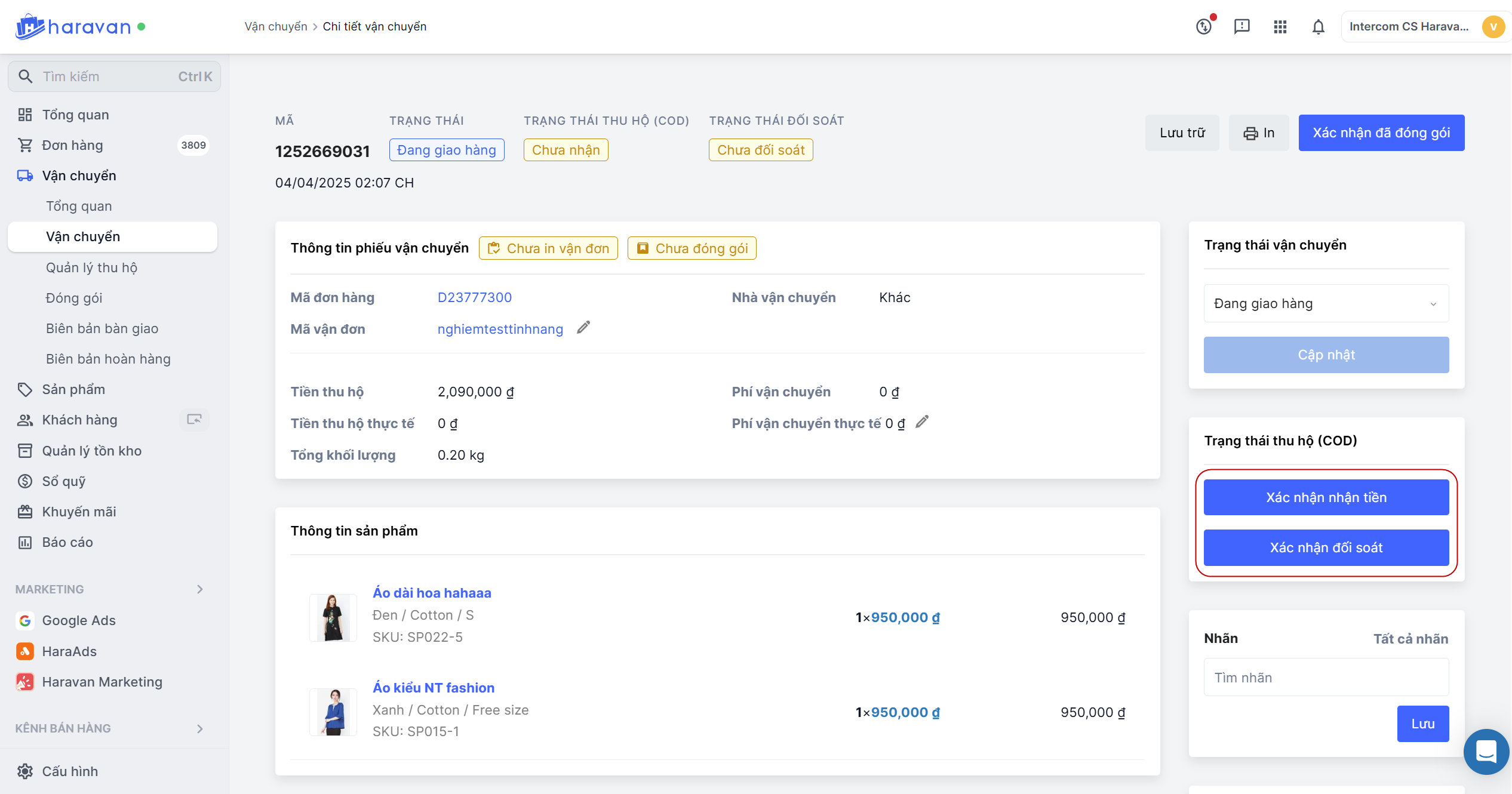Open the activity history clock icon
1512x794 pixels.
pos(1204,27)
